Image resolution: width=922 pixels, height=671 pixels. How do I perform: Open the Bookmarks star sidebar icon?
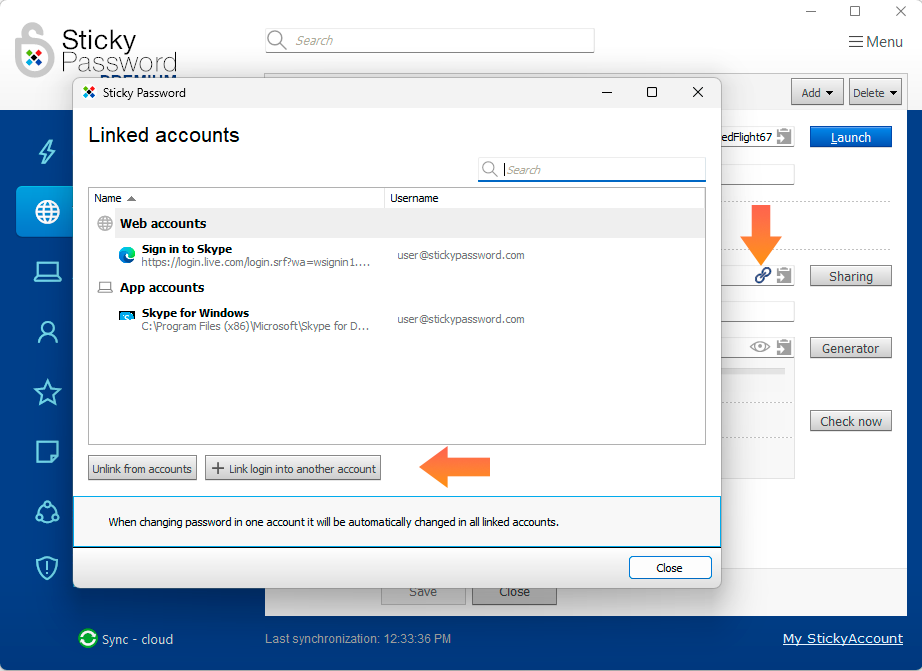pyautogui.click(x=47, y=392)
